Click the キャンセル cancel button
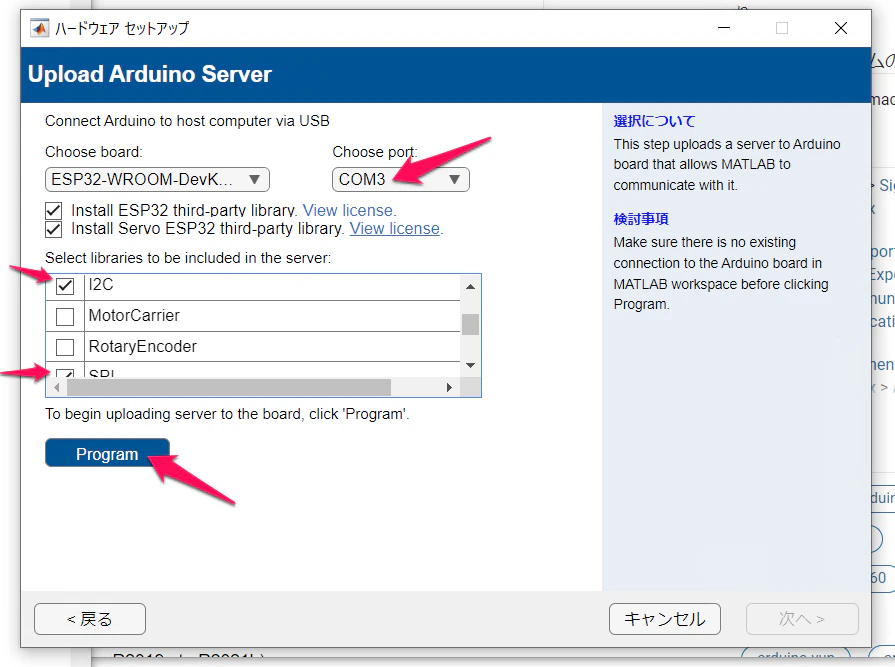The image size is (895, 667). coord(664,619)
